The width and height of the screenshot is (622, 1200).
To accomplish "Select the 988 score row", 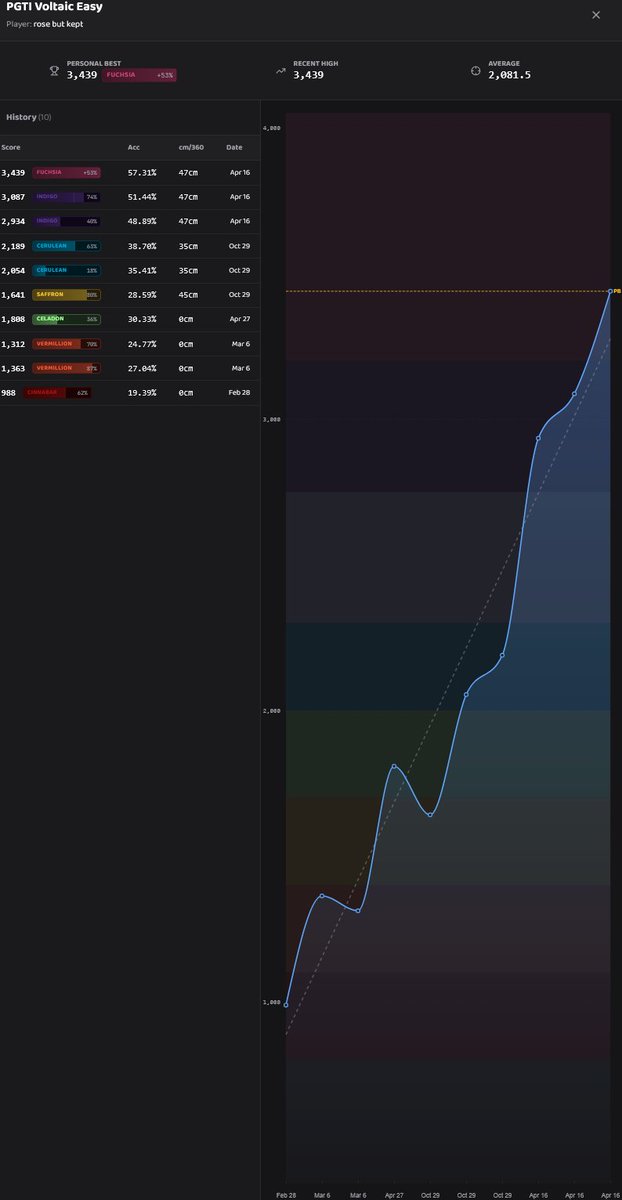I will pos(130,393).
